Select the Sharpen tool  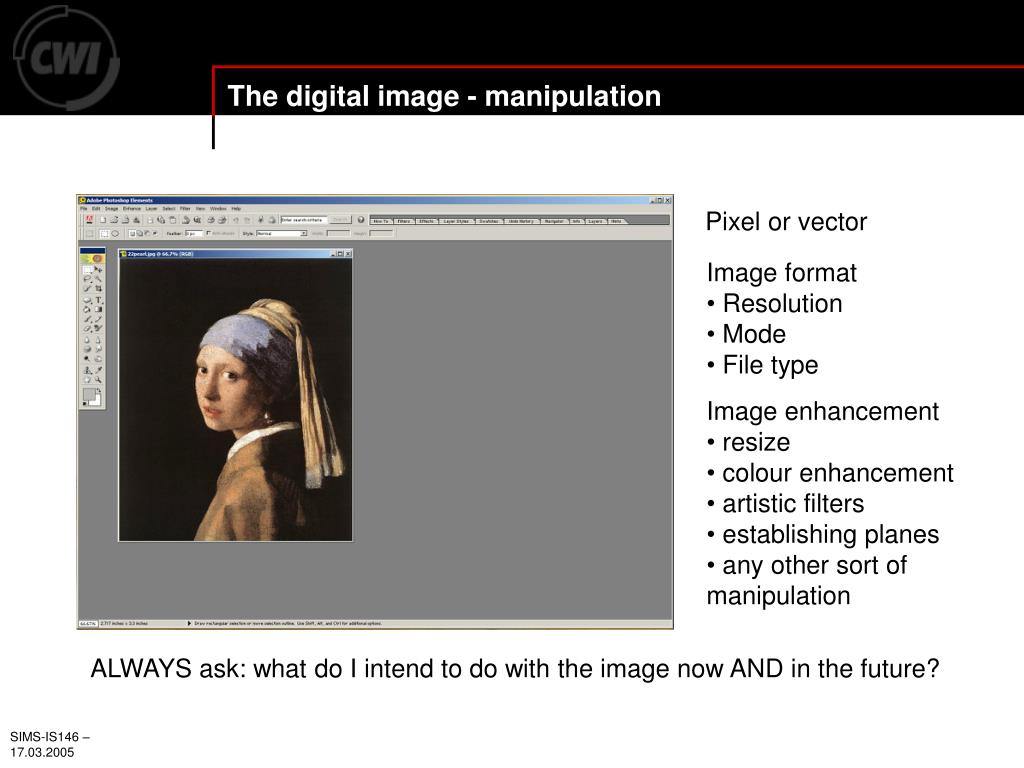coord(99,340)
